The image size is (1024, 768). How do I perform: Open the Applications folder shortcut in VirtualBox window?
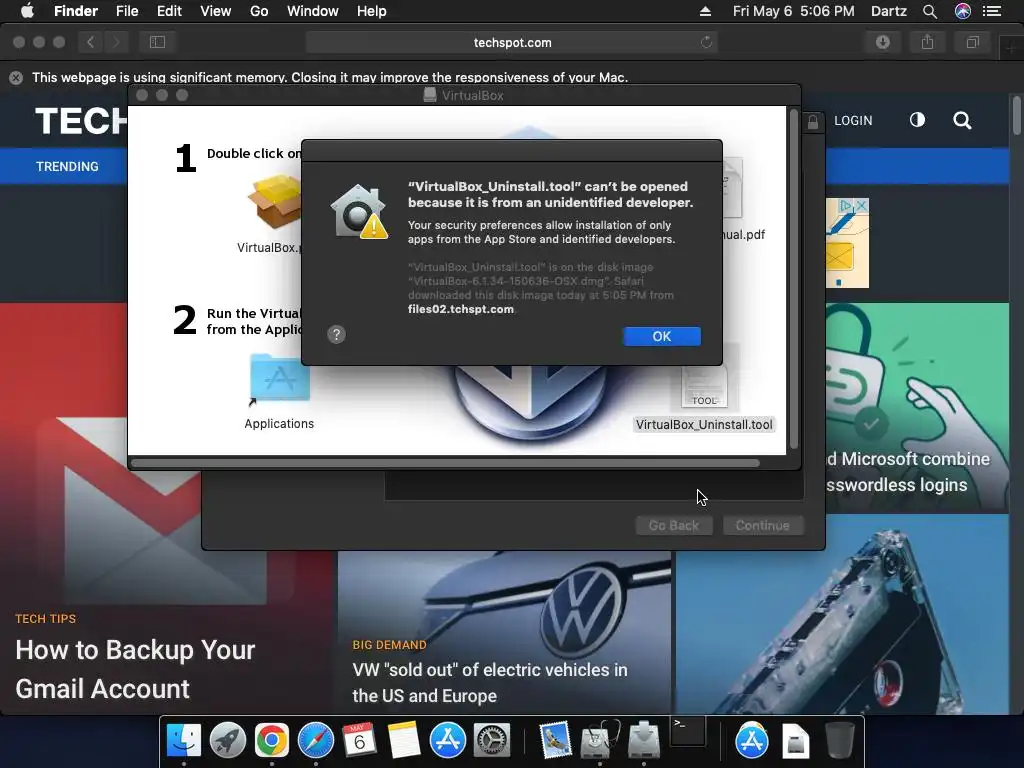click(x=280, y=379)
